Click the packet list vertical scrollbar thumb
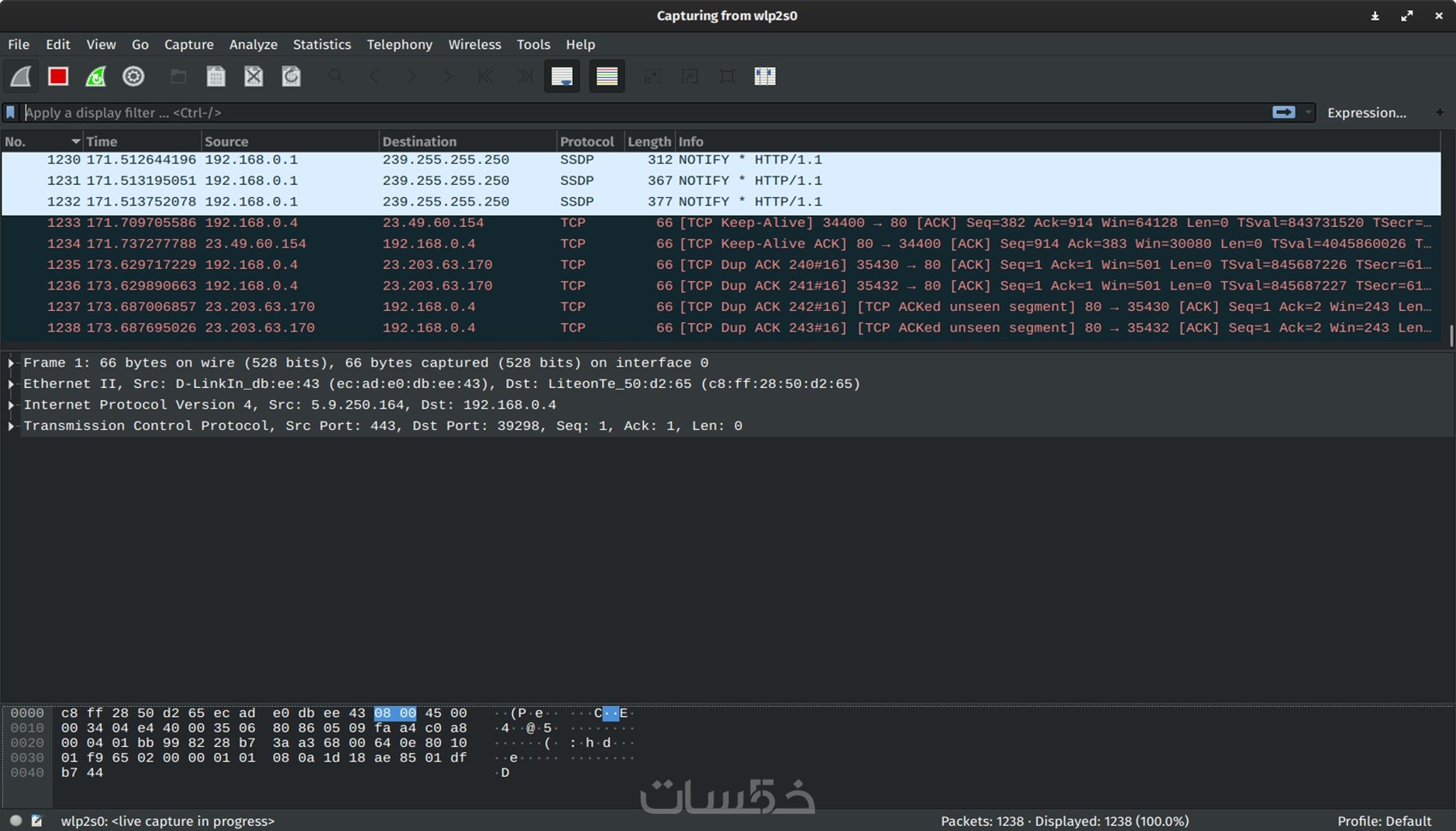The height and width of the screenshot is (831, 1456). [x=1450, y=337]
